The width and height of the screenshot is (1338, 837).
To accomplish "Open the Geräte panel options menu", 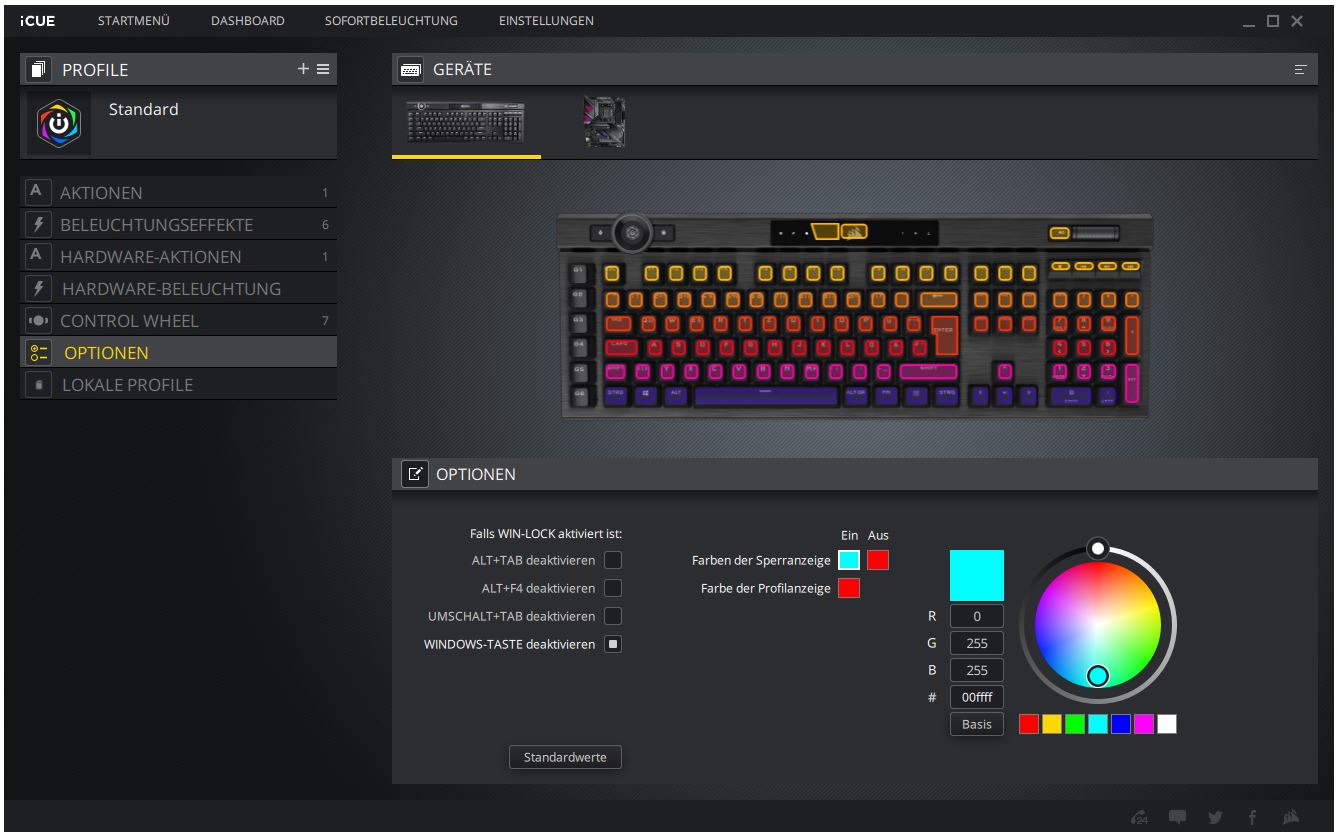I will pyautogui.click(x=1300, y=70).
